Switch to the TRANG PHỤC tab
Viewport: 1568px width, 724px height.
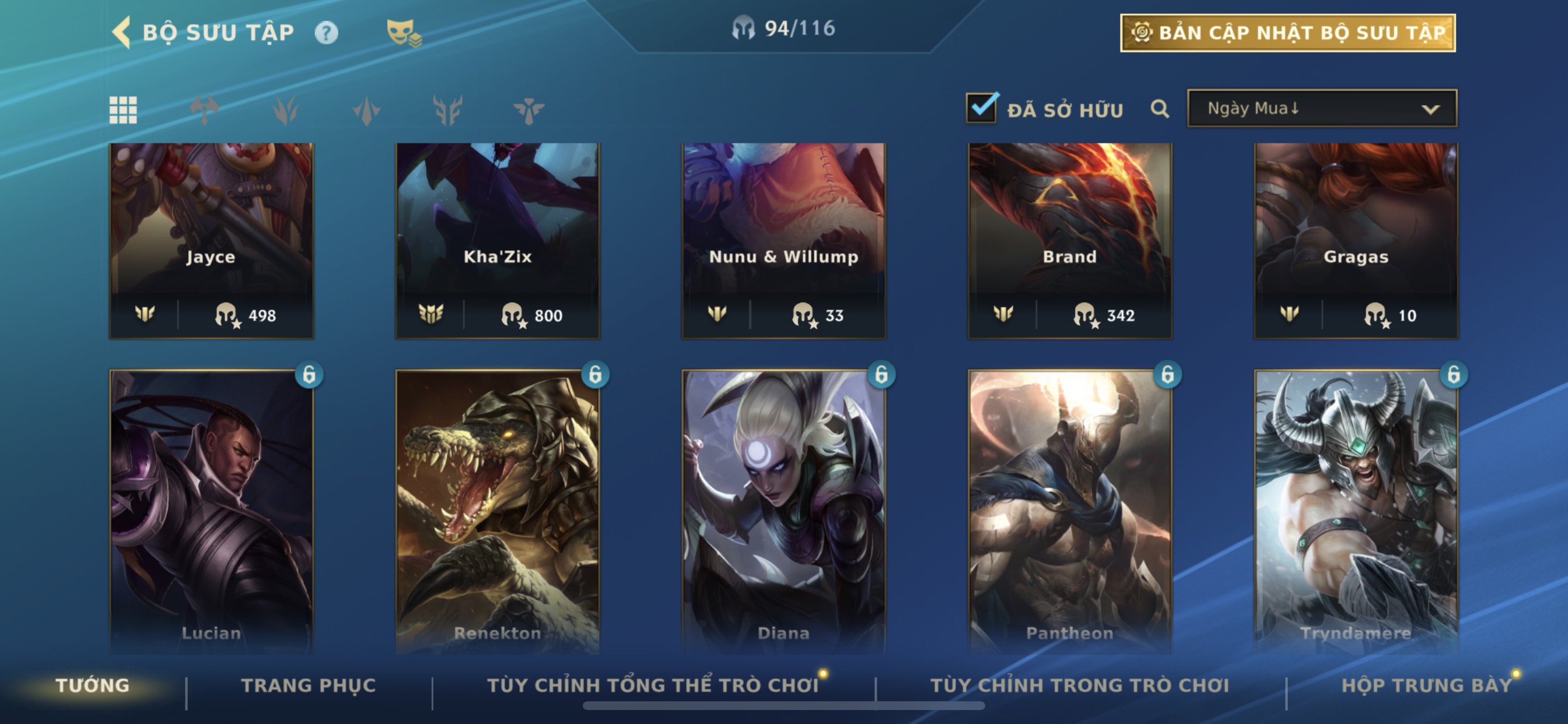coord(309,686)
